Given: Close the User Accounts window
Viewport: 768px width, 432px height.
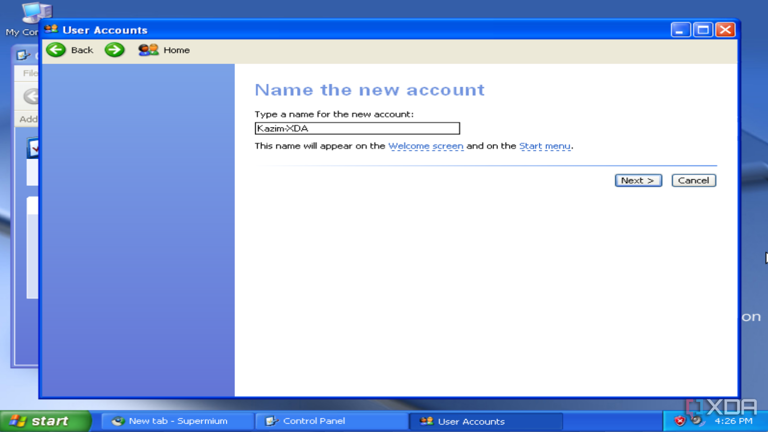Looking at the screenshot, I should click(725, 30).
